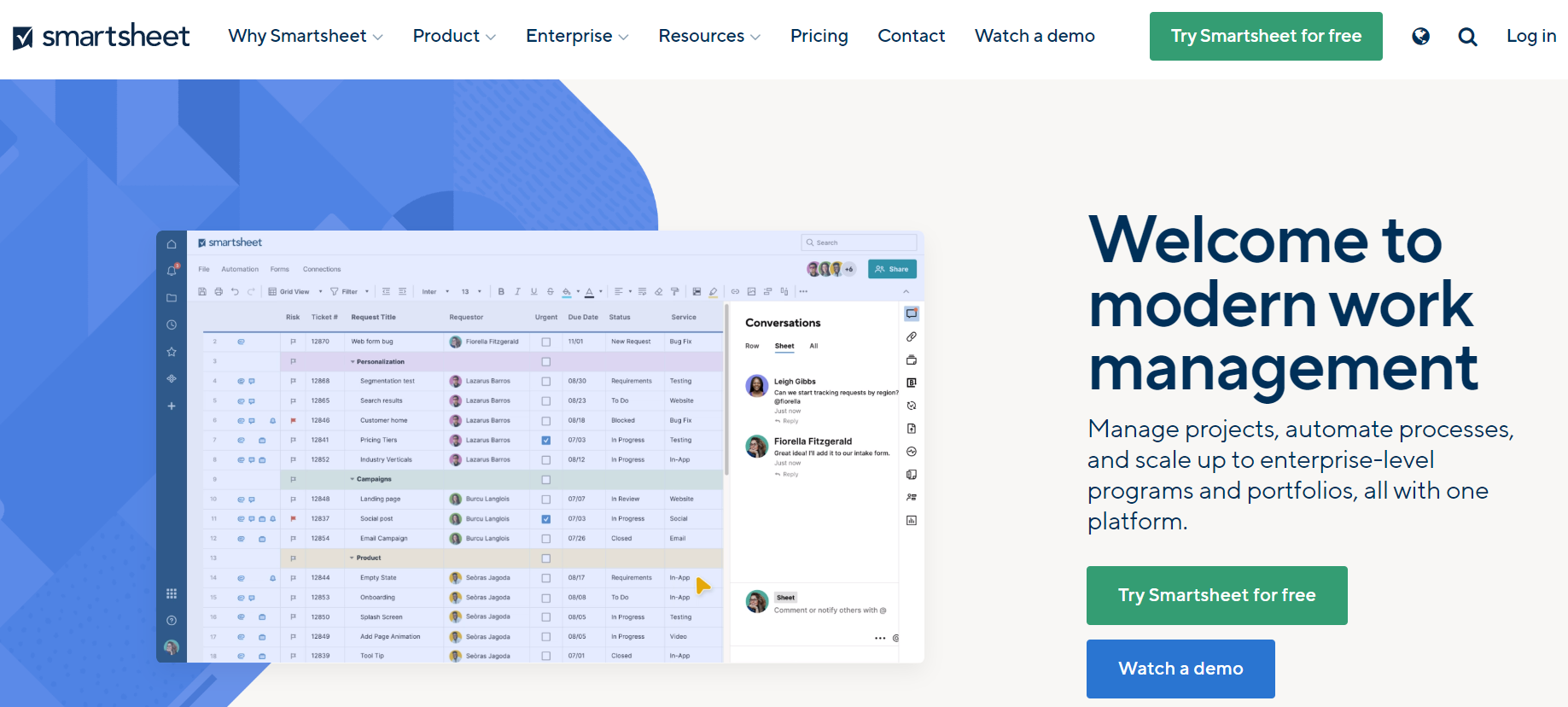Click the insert image icon in toolbar
Image resolution: width=1568 pixels, height=707 pixels.
click(x=751, y=291)
